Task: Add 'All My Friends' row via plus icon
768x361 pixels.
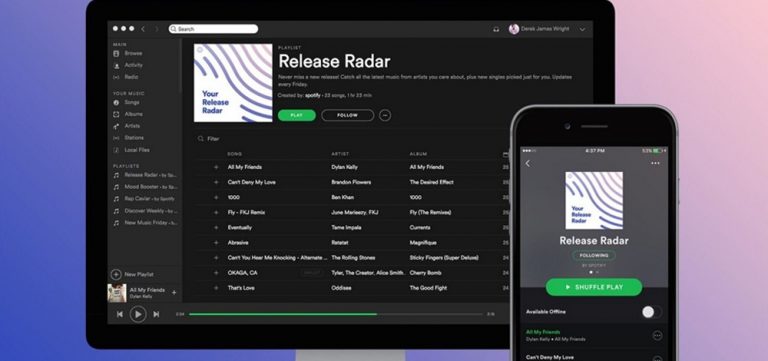Action: 216,167
